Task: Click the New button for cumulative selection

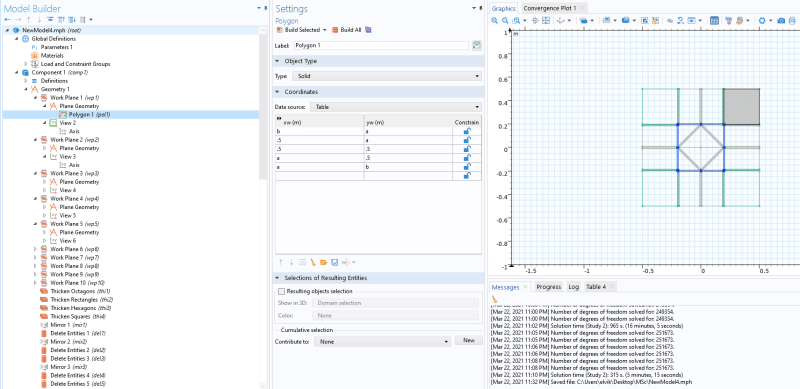Action: click(468, 341)
